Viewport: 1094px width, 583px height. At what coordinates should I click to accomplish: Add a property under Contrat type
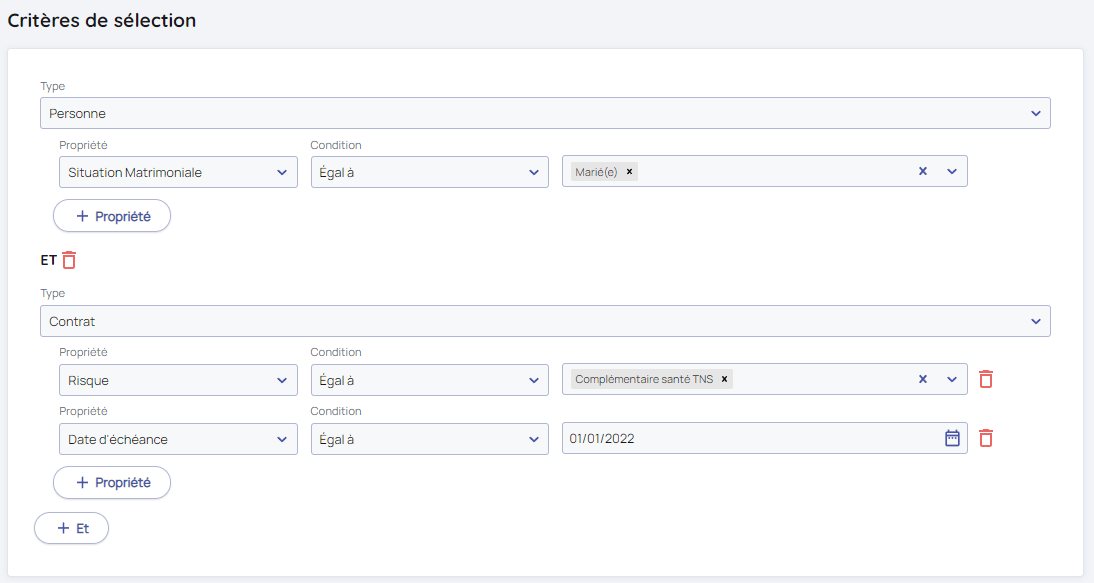(x=112, y=482)
